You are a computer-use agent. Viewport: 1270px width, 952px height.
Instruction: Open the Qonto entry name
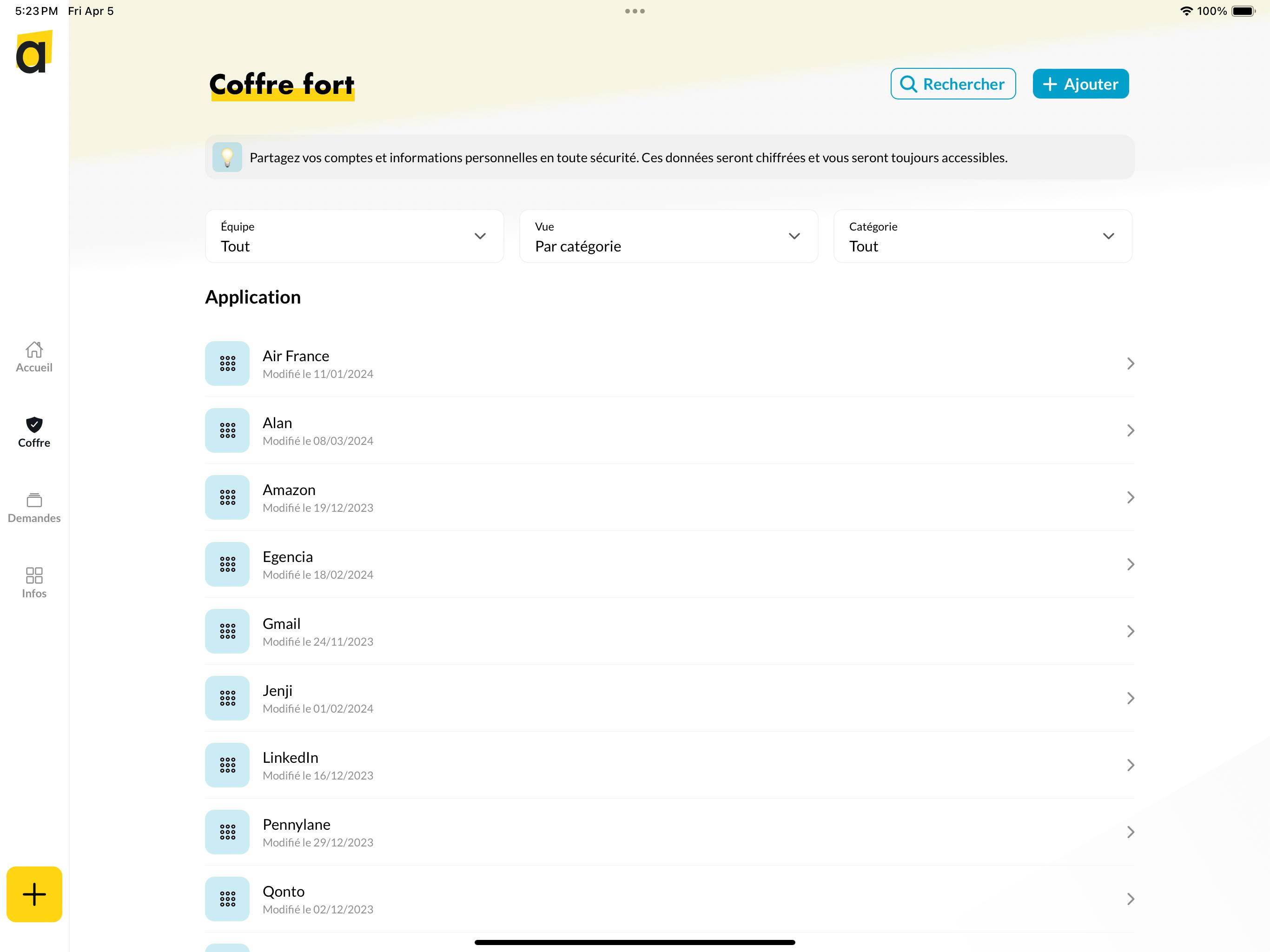click(284, 892)
